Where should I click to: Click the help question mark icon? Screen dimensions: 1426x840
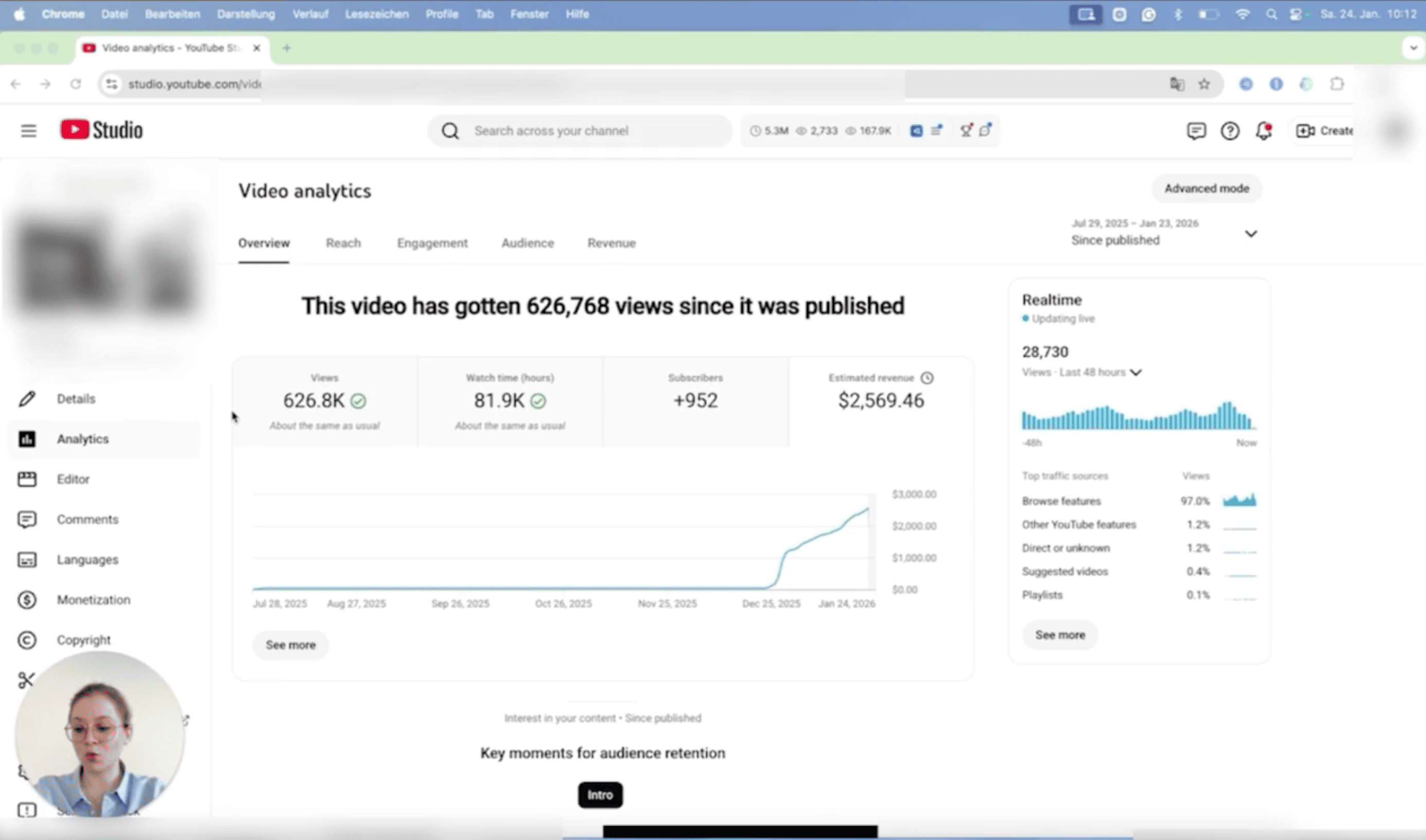(x=1229, y=131)
